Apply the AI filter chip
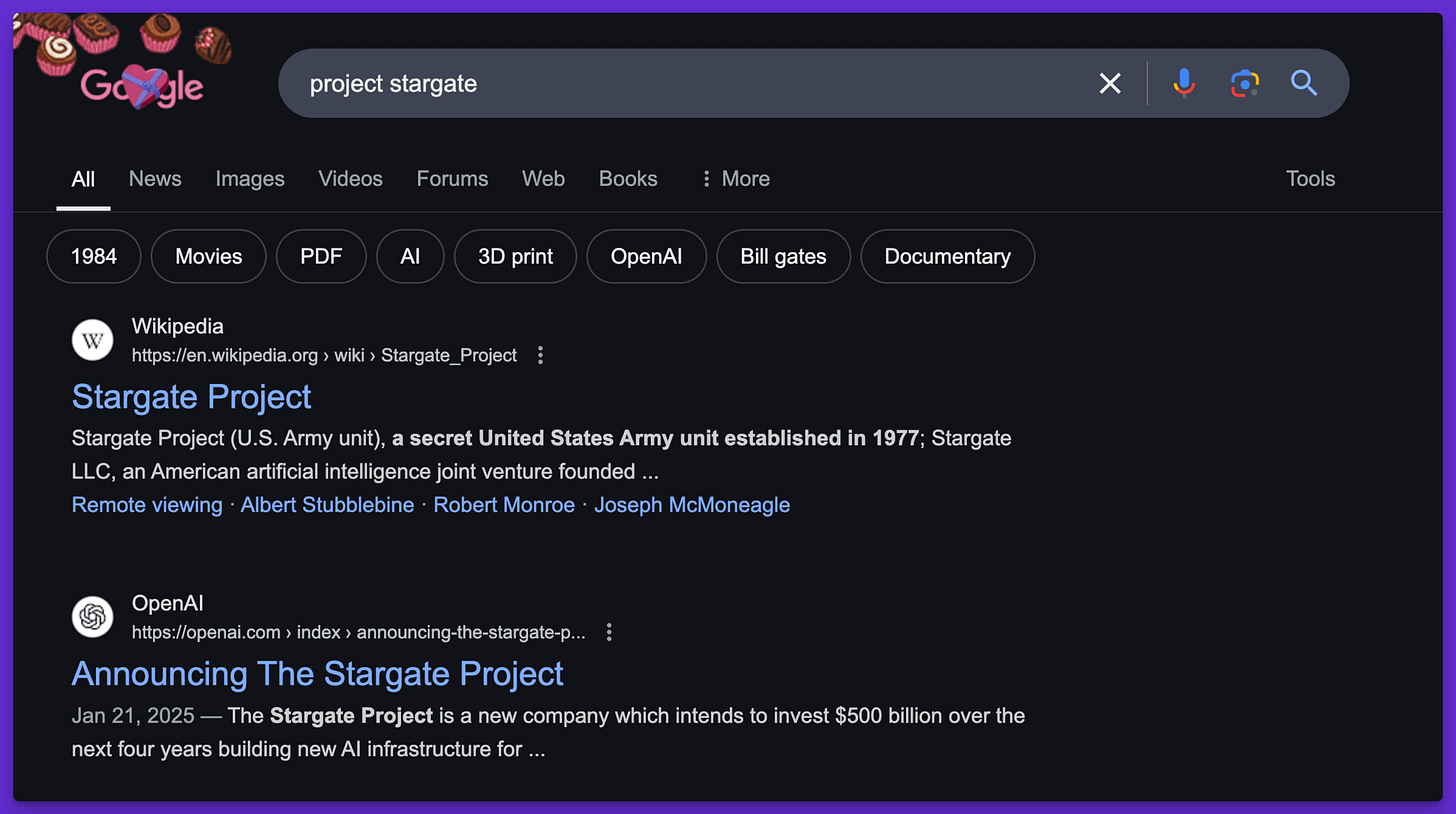1456x814 pixels. coord(410,256)
